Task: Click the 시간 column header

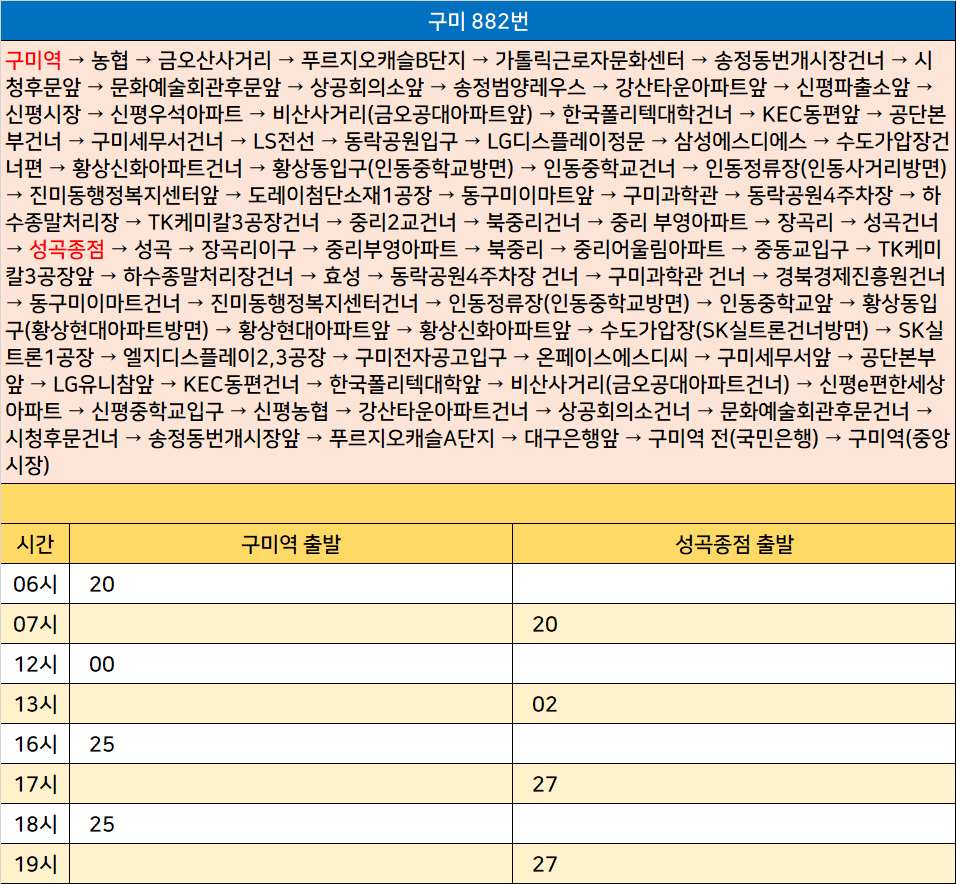Action: pyautogui.click(x=35, y=543)
